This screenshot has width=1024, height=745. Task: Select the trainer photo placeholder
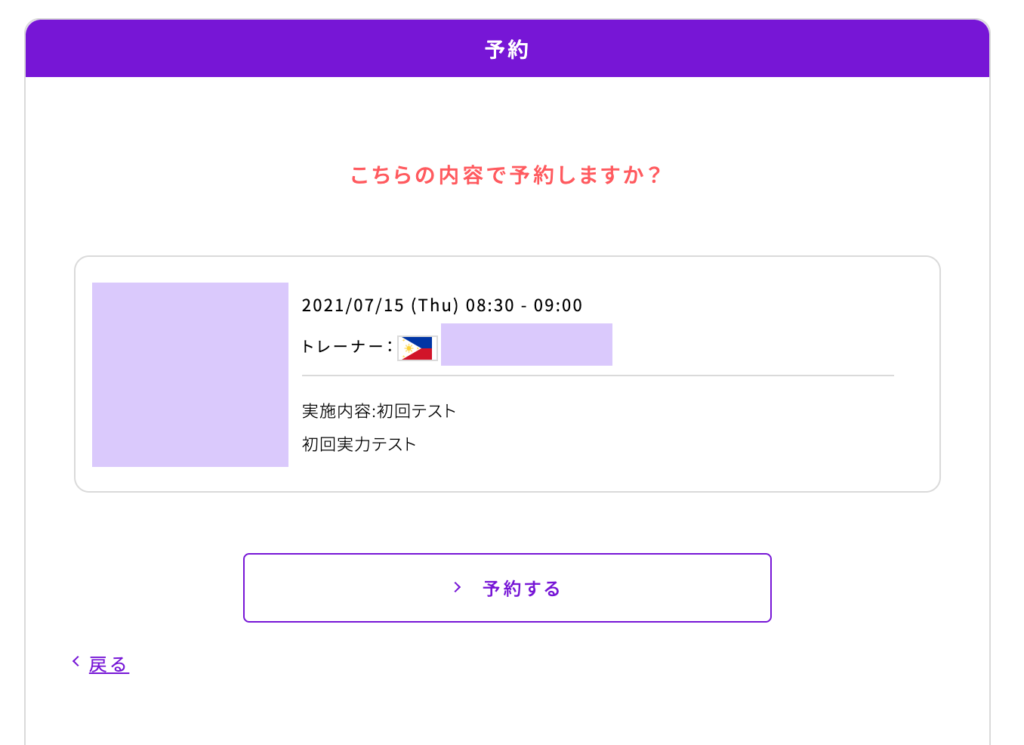point(190,374)
